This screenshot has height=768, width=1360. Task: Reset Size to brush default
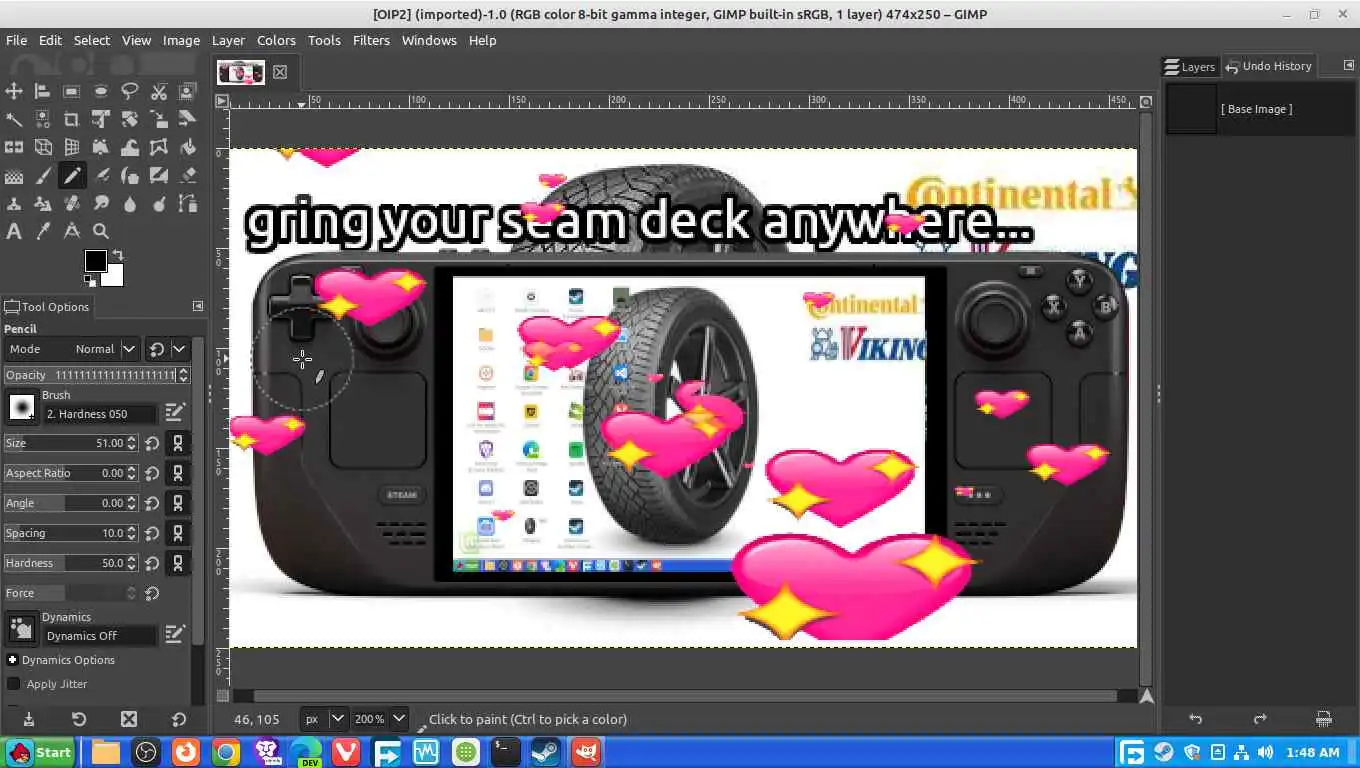tap(152, 443)
